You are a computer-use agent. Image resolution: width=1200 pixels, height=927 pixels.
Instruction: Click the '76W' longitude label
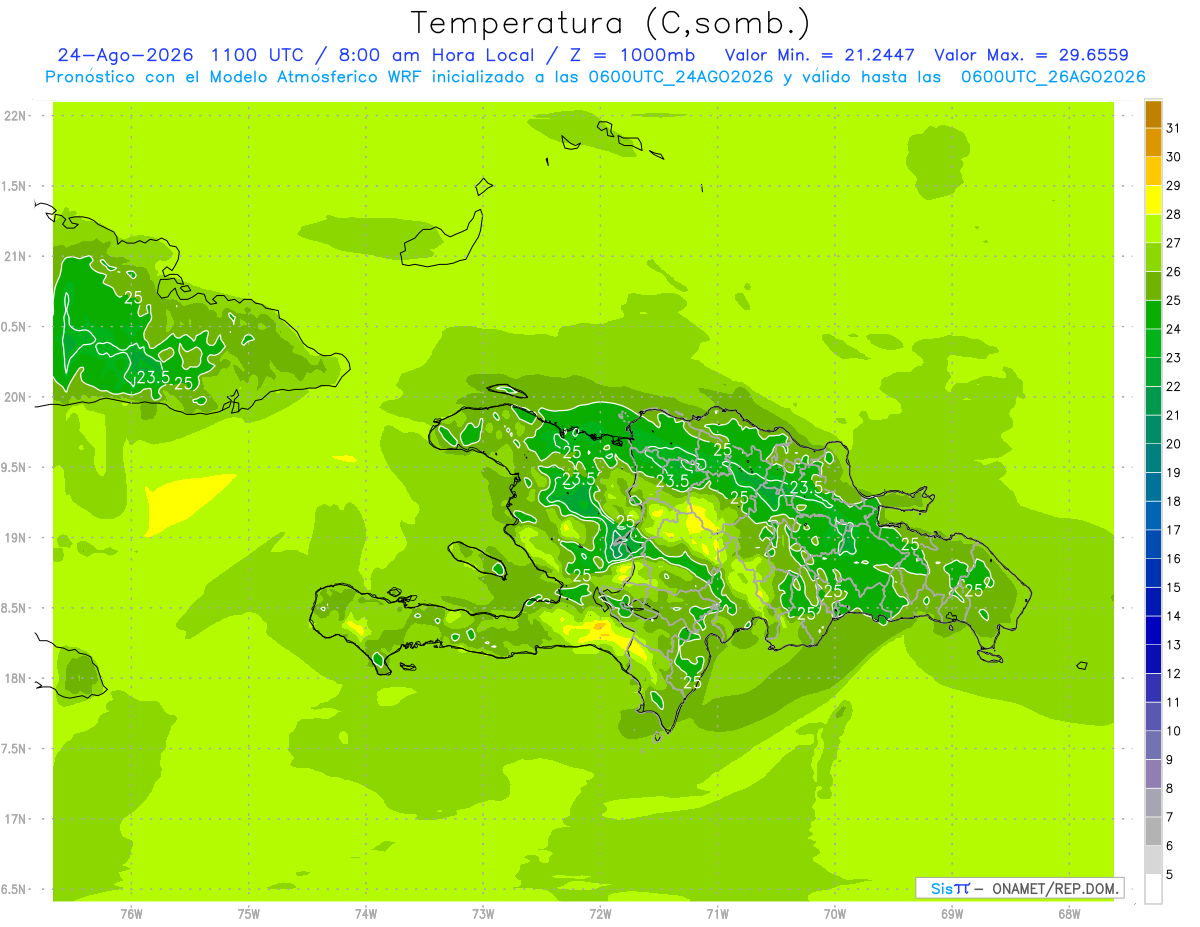(131, 914)
